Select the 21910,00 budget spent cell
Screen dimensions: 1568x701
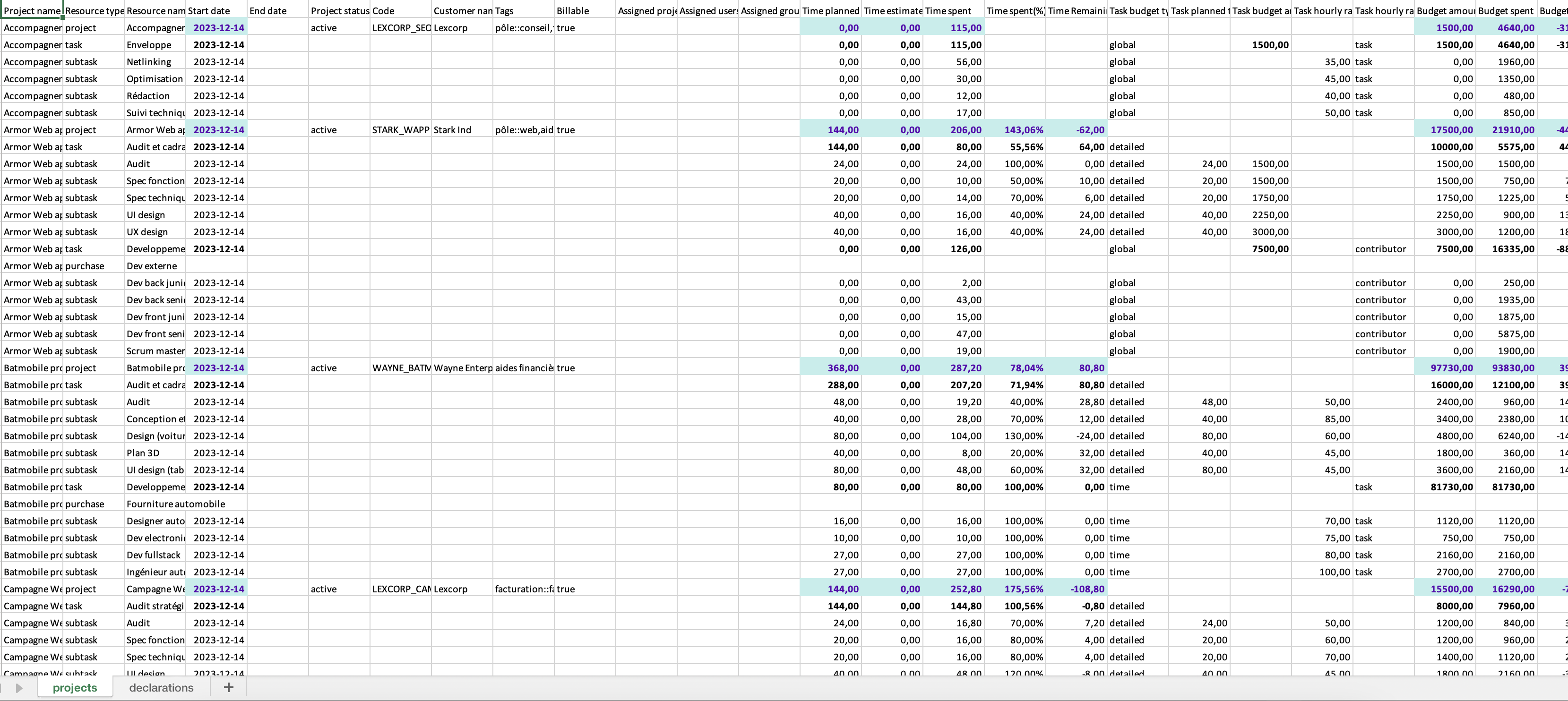[1507, 129]
